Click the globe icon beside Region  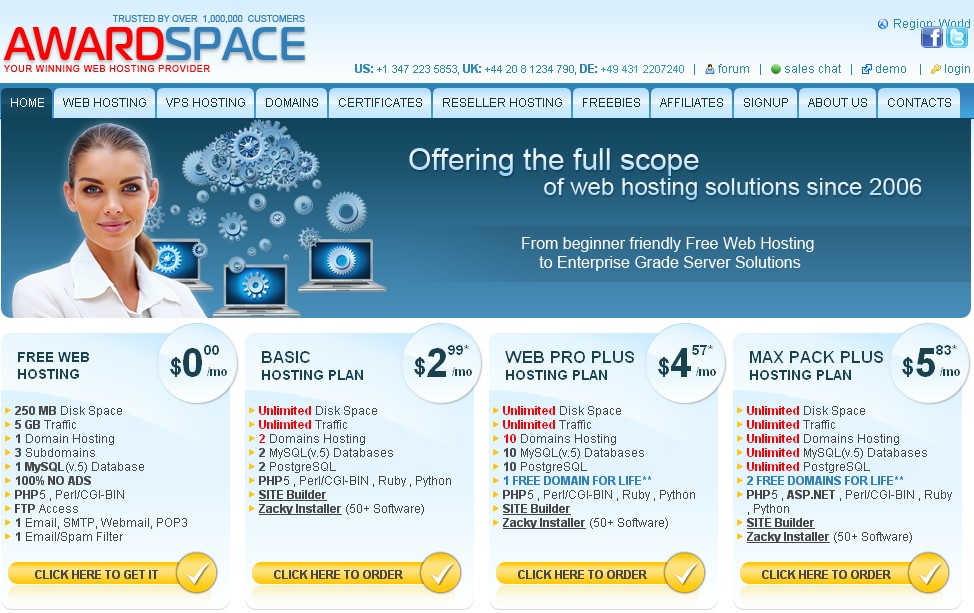[x=883, y=24]
